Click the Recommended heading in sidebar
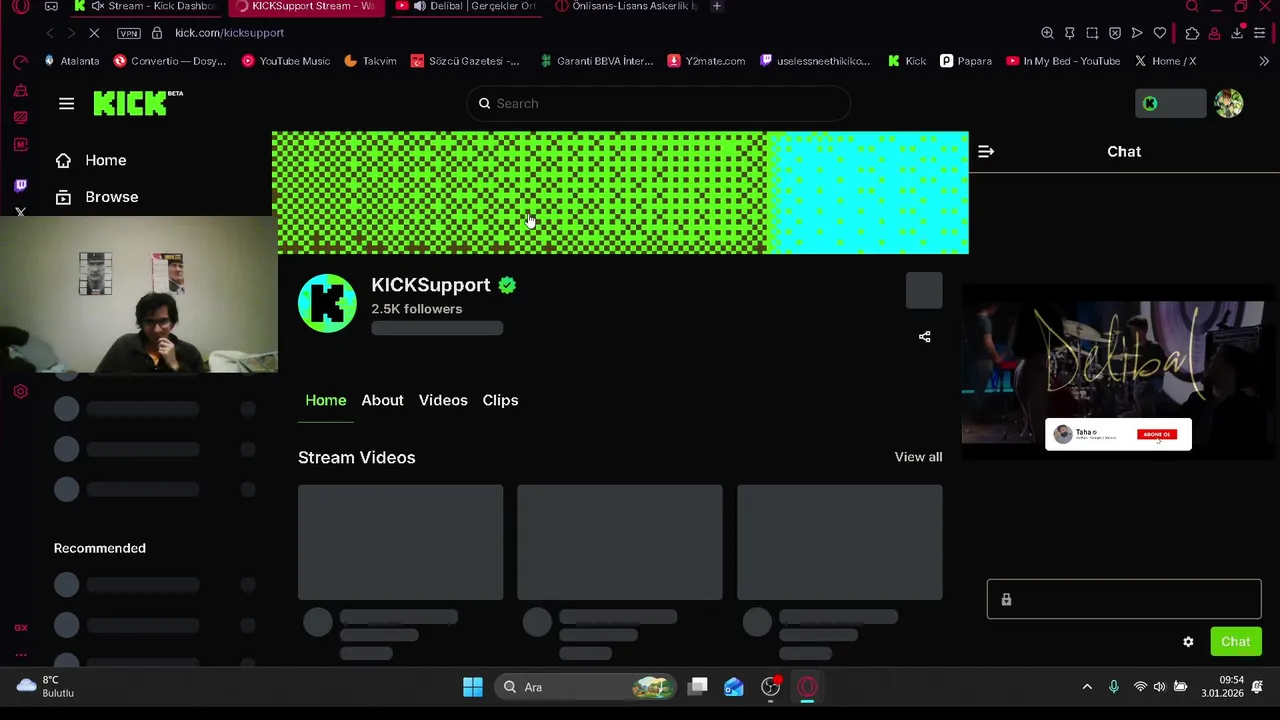The width and height of the screenshot is (1280, 720). point(99,548)
